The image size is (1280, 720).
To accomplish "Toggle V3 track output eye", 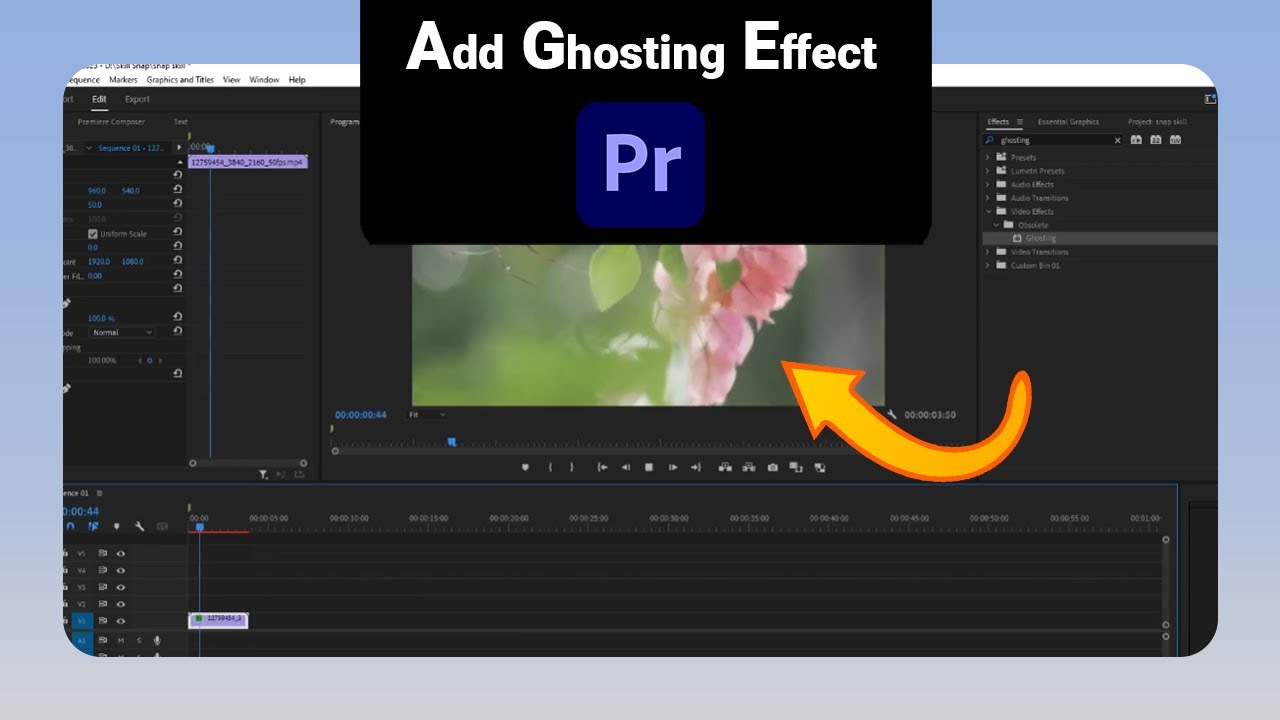I will tap(121, 587).
